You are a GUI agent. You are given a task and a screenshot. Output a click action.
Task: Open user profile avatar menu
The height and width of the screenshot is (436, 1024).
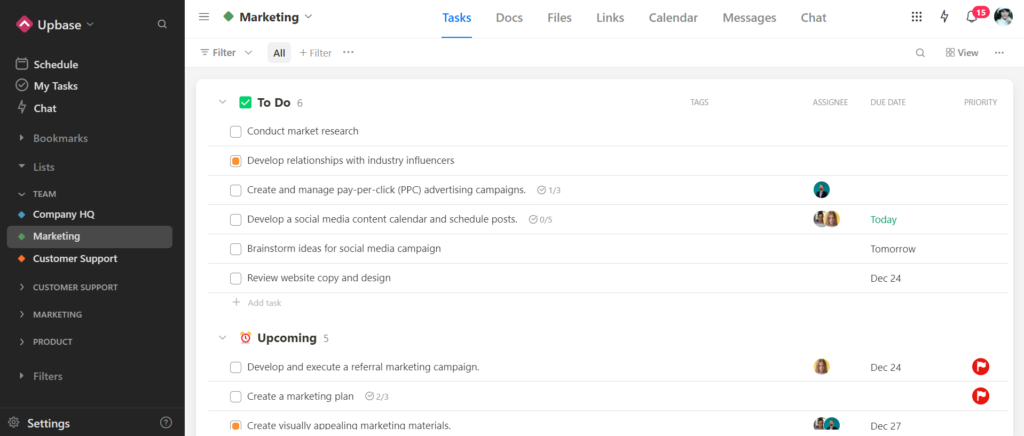1003,16
